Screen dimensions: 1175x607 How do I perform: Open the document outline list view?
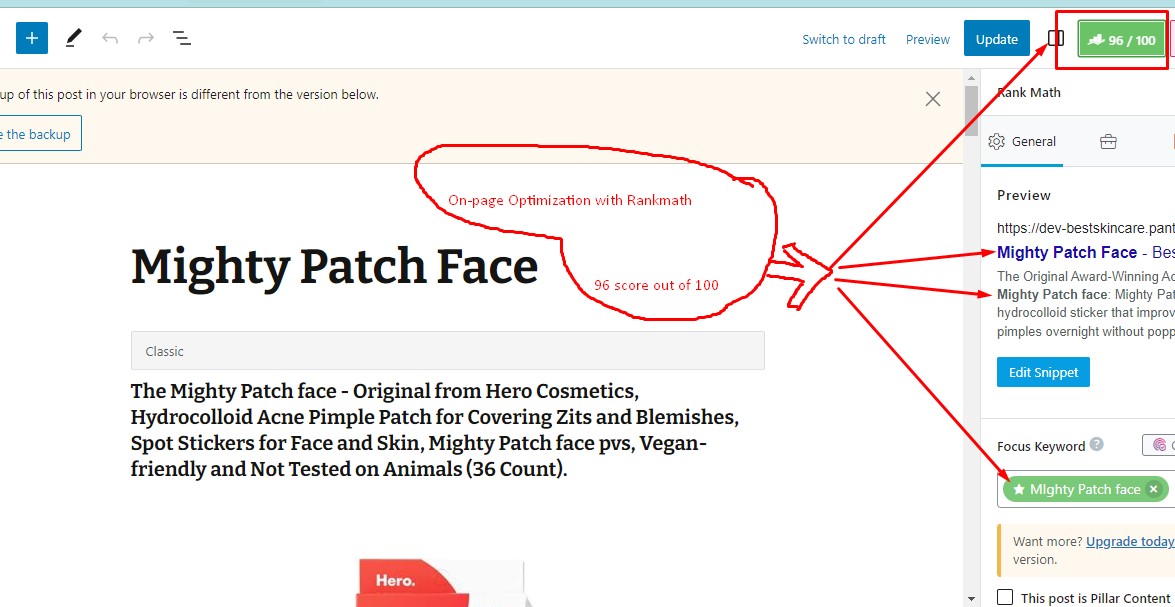pyautogui.click(x=181, y=38)
